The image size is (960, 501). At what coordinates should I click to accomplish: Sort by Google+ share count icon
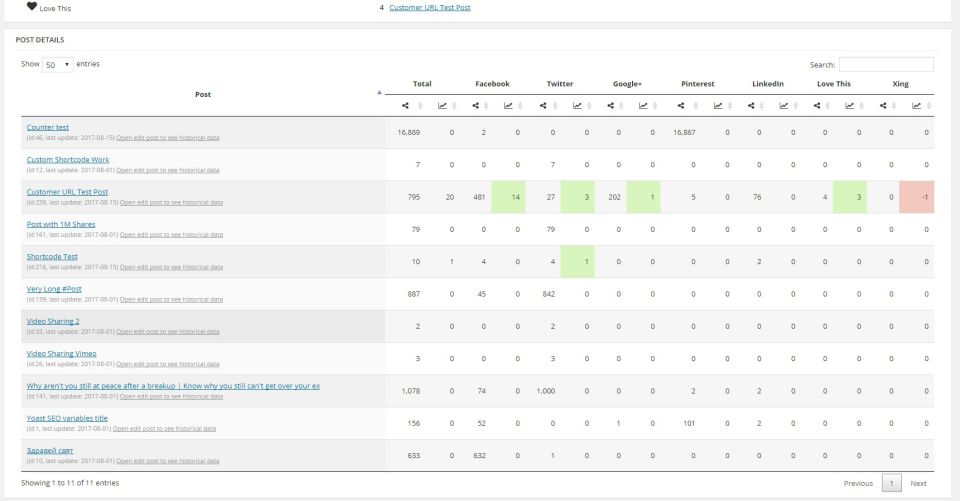(612, 105)
